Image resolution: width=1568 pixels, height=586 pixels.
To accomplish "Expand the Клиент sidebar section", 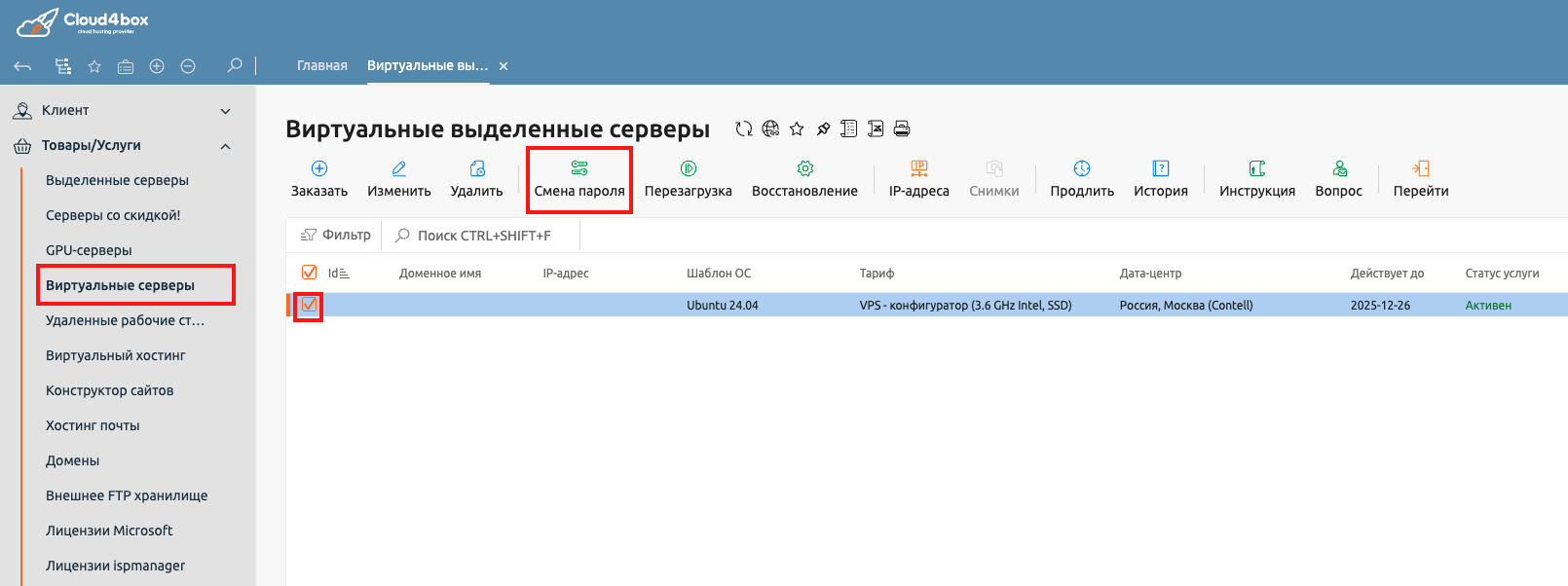I will click(x=226, y=111).
